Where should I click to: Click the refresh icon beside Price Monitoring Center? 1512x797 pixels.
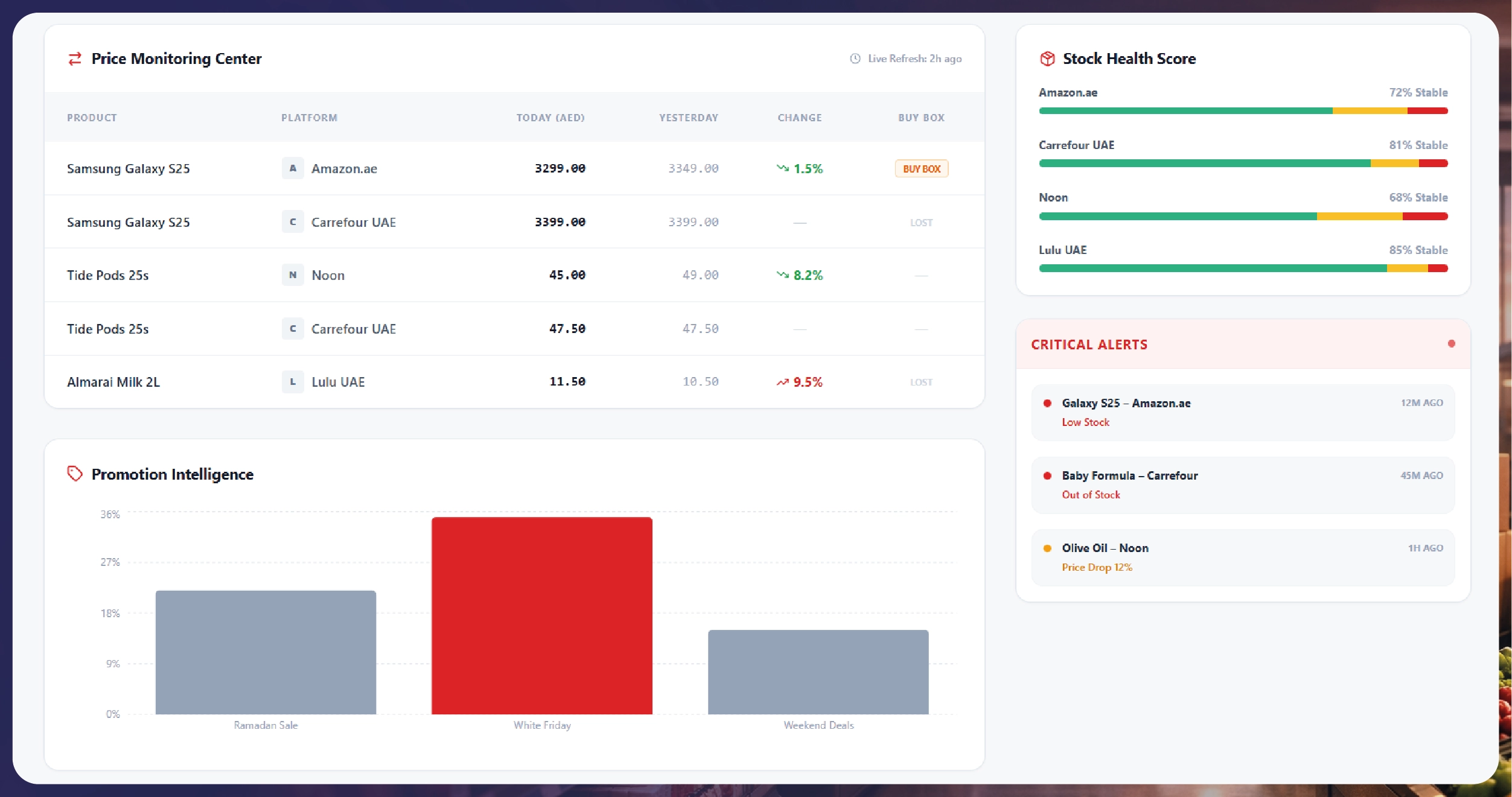pyautogui.click(x=75, y=59)
